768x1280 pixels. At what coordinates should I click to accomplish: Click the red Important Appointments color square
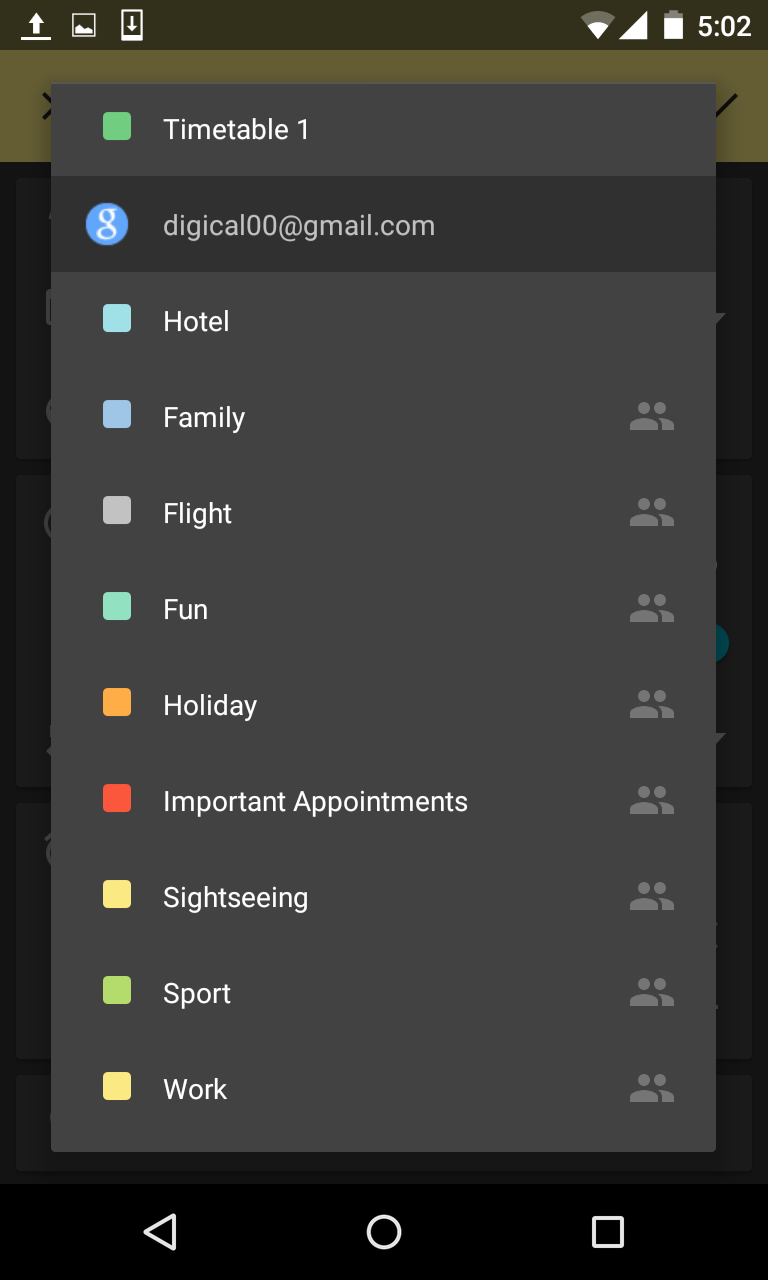coord(117,799)
